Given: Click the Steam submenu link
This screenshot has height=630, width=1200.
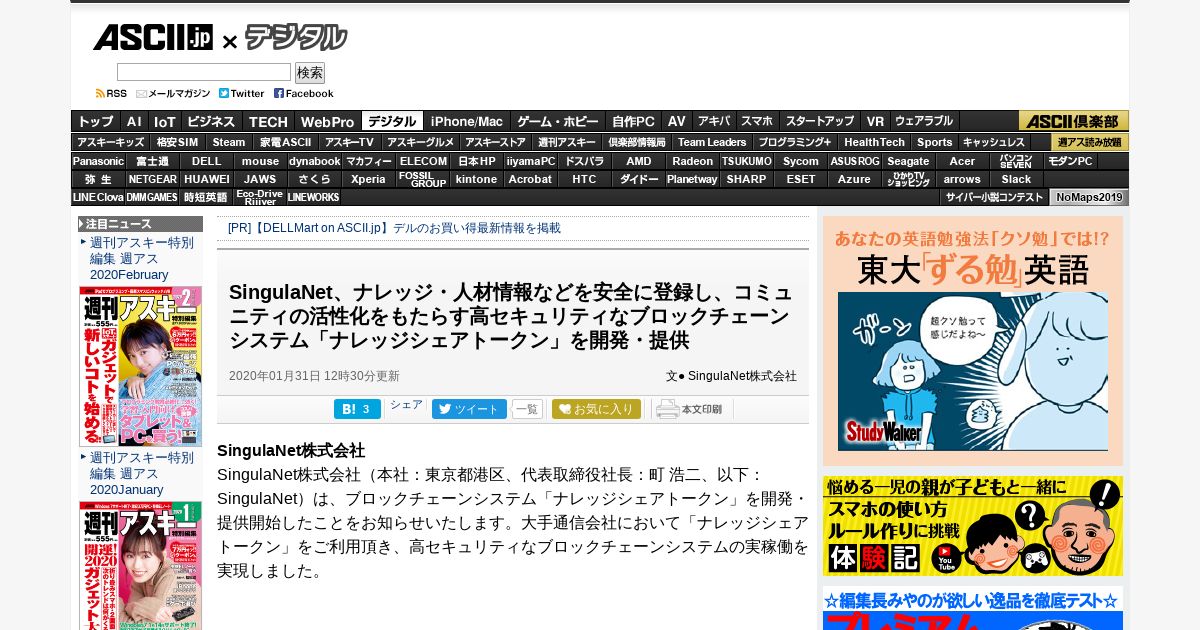Looking at the screenshot, I should point(229,142).
